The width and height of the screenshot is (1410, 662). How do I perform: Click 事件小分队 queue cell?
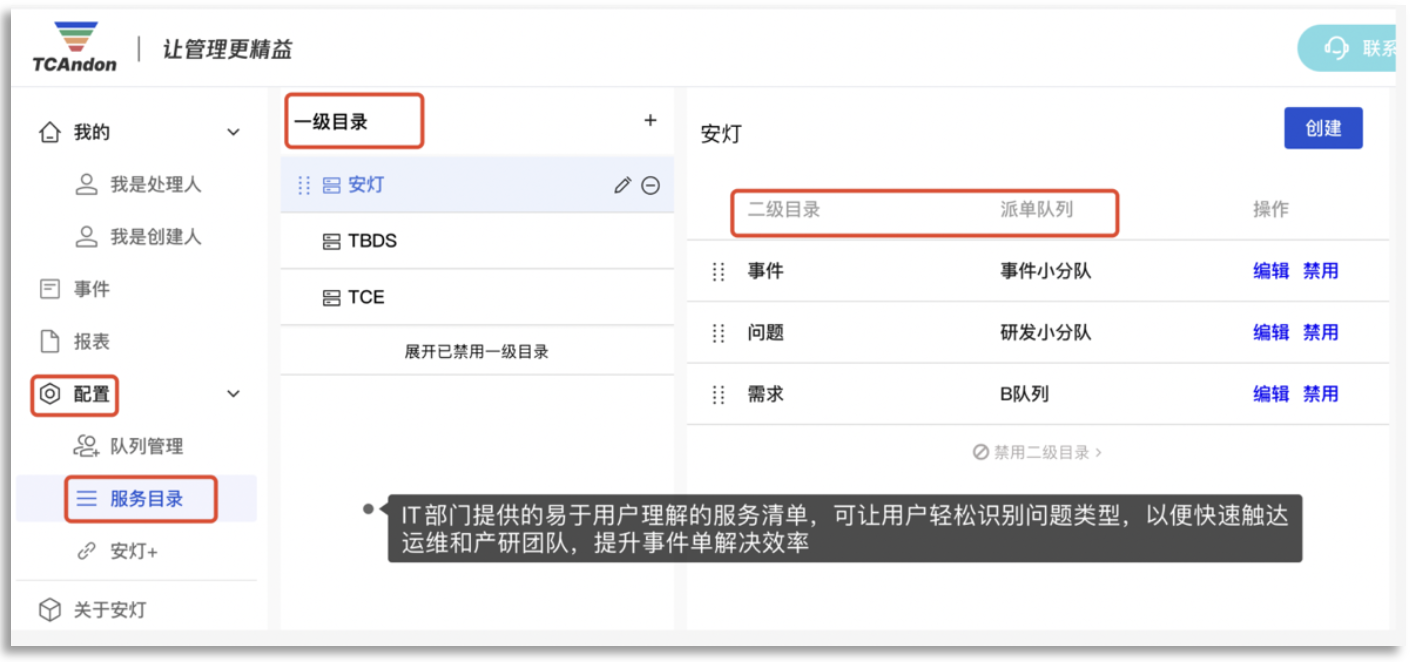1045,271
